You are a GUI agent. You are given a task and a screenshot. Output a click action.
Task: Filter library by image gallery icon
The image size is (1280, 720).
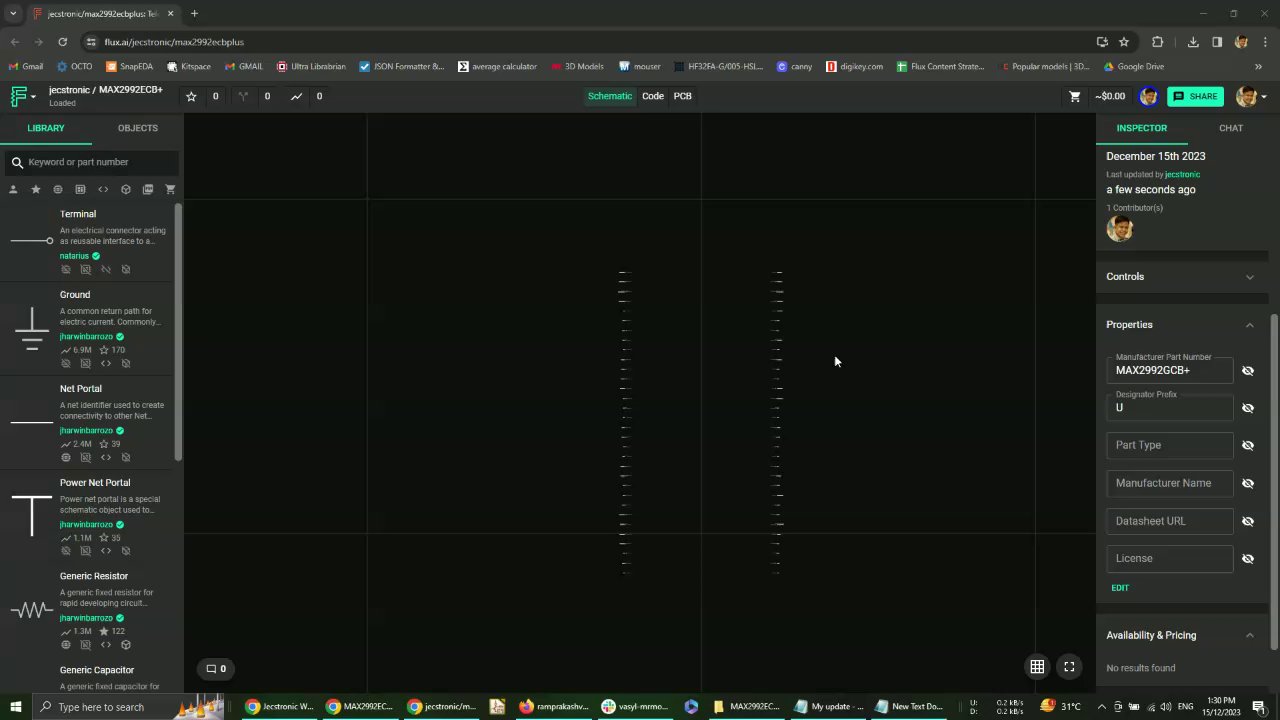tap(148, 189)
